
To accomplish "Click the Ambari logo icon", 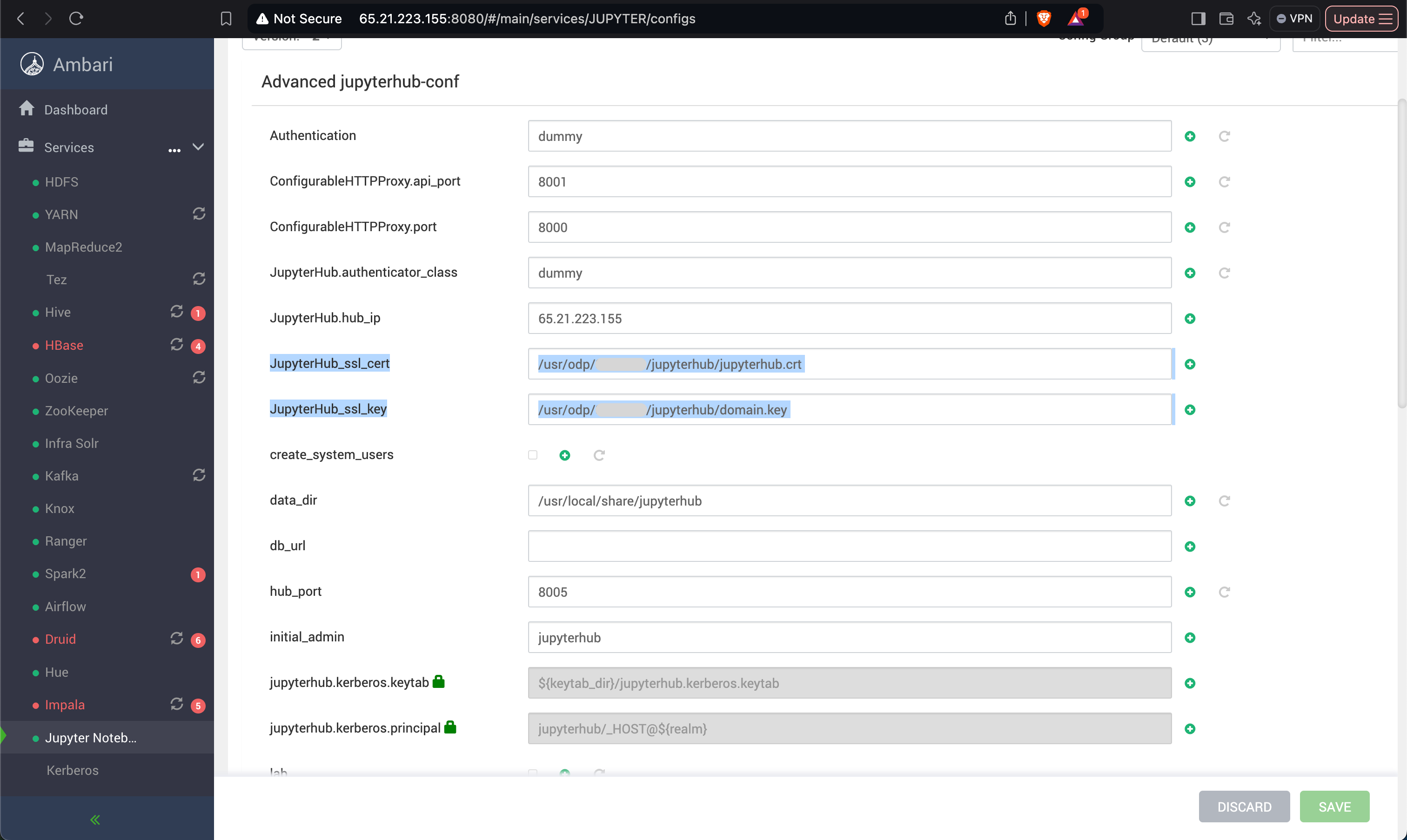I will tap(32, 64).
